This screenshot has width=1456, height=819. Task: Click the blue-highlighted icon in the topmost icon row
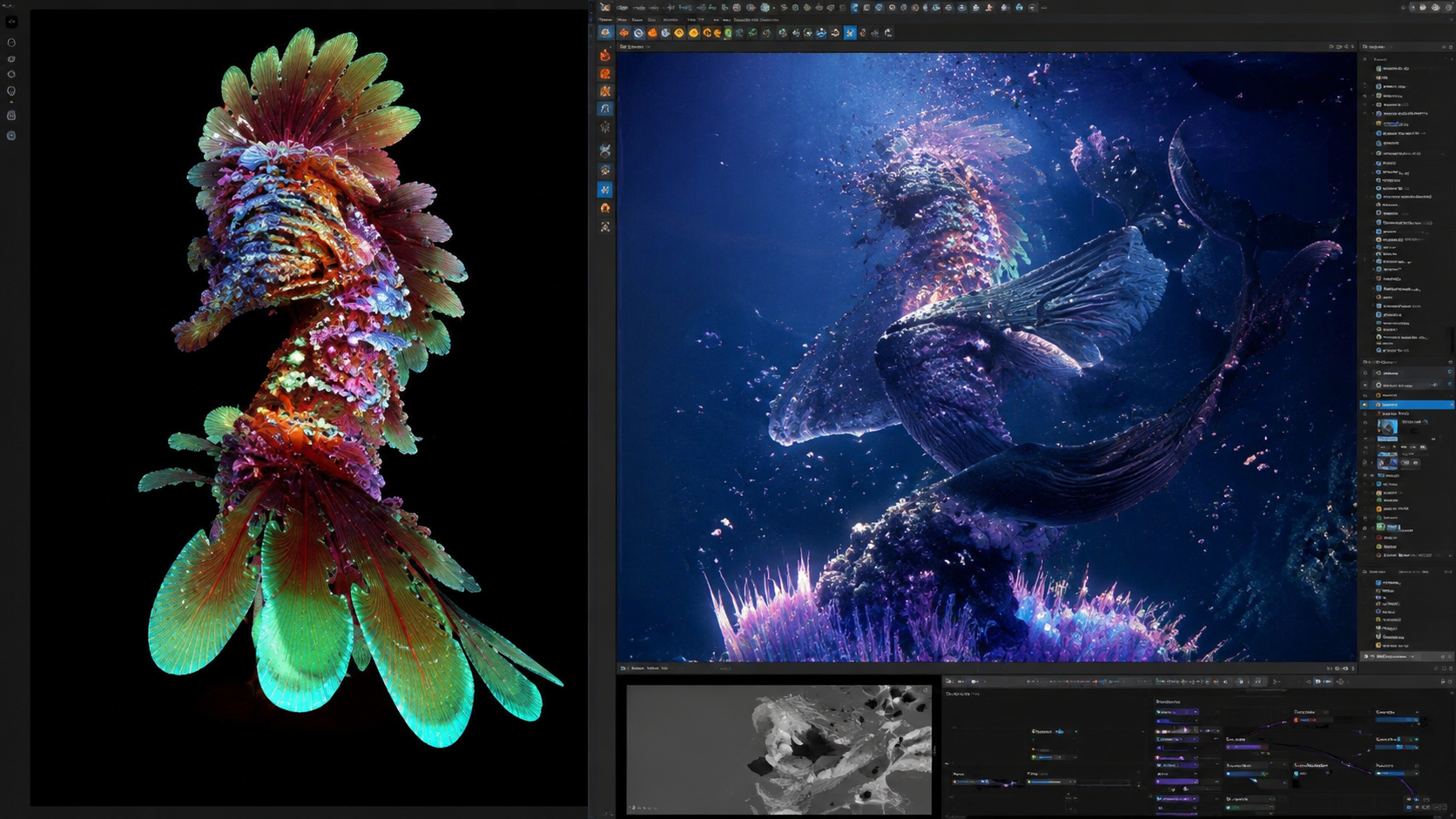pos(854,8)
